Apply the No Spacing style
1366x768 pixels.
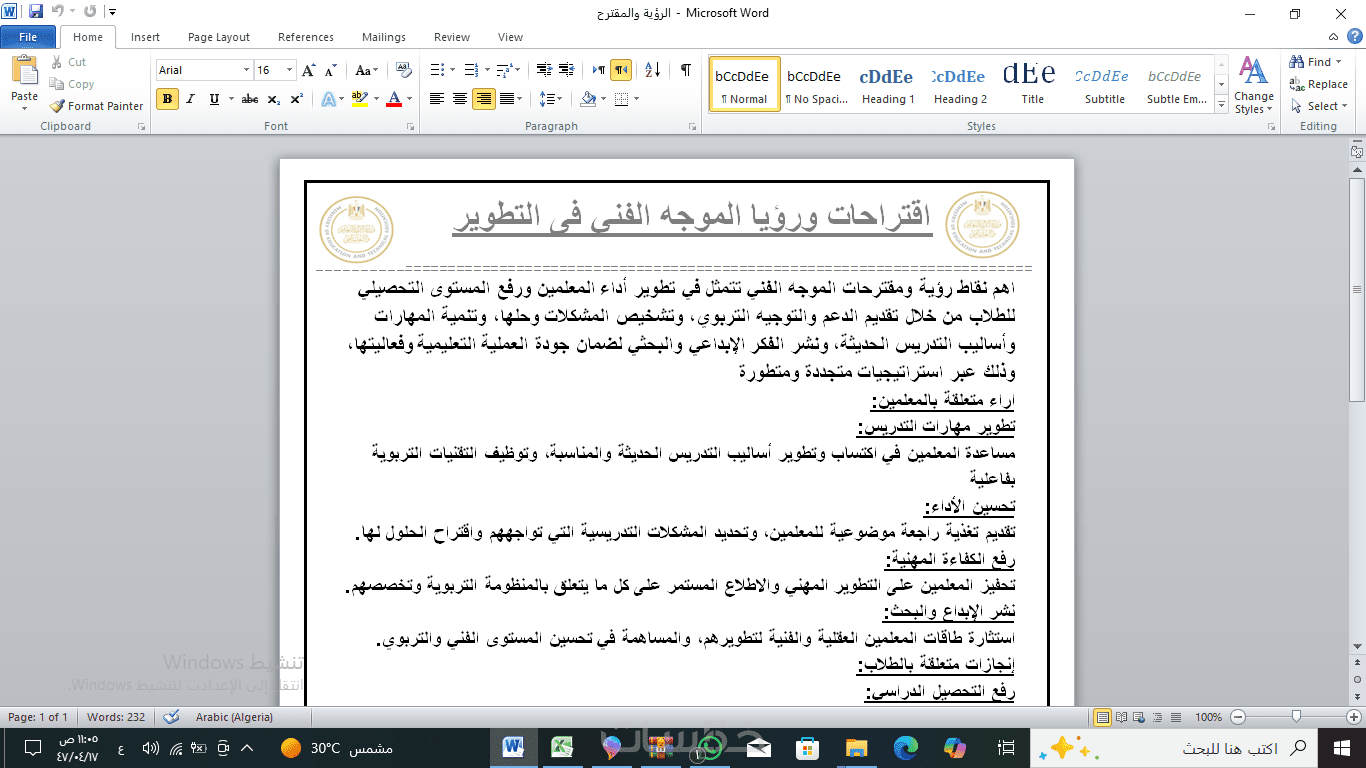pyautogui.click(x=816, y=84)
